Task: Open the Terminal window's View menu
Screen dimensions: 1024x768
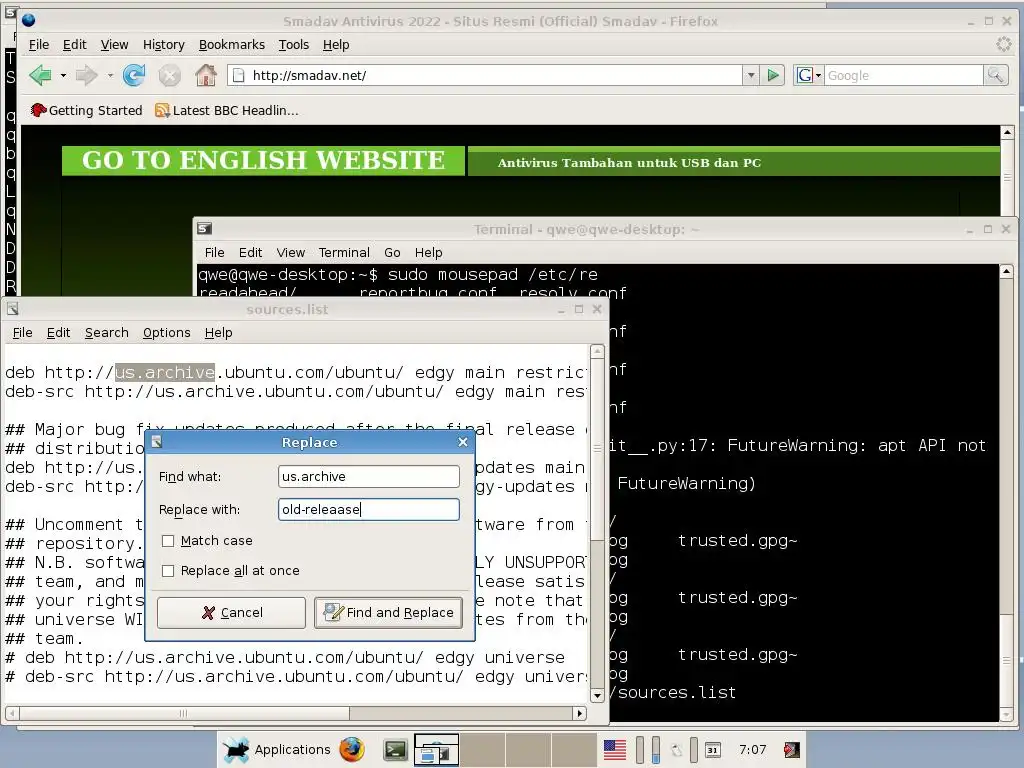Action: pos(290,252)
